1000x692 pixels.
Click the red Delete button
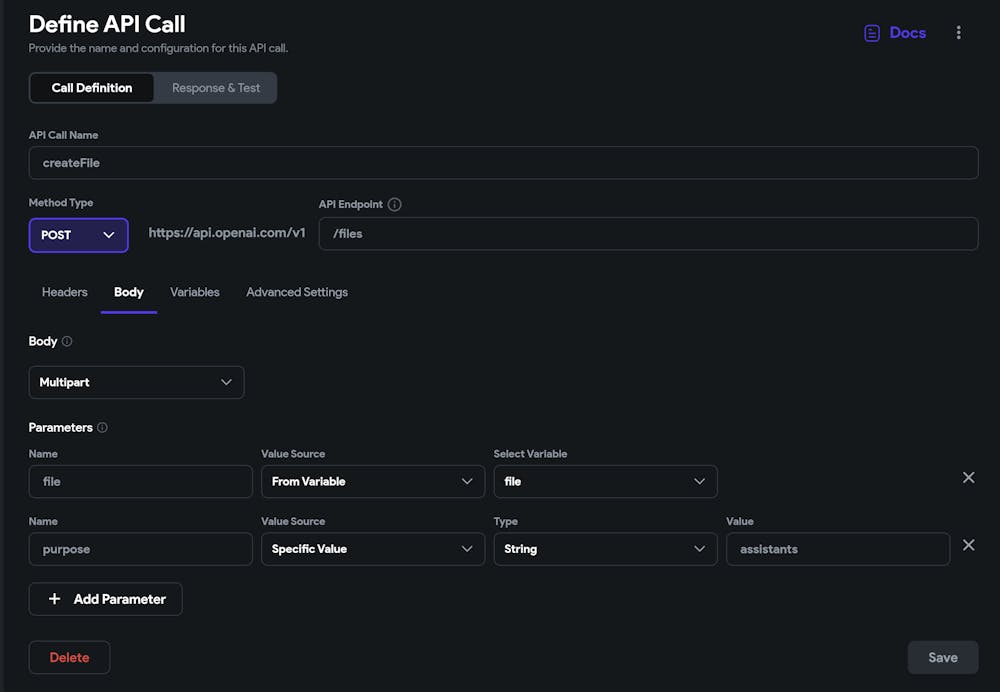pos(69,657)
